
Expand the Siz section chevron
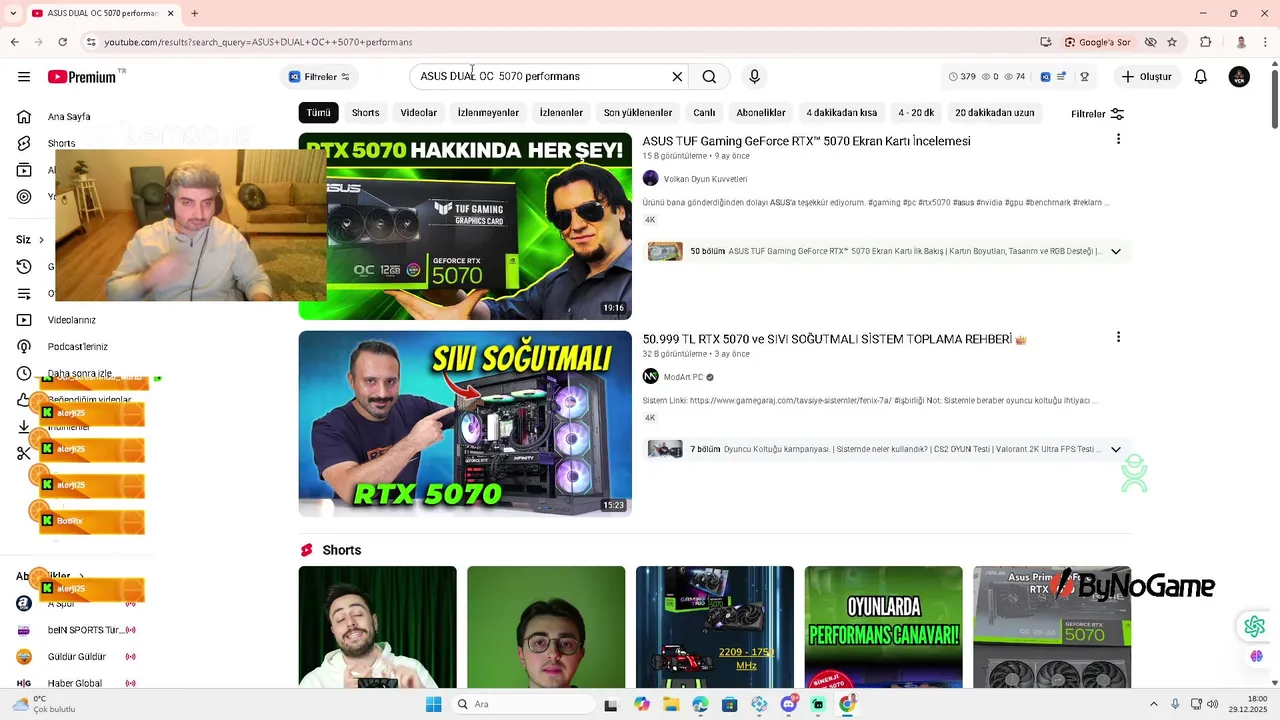[x=41, y=240]
